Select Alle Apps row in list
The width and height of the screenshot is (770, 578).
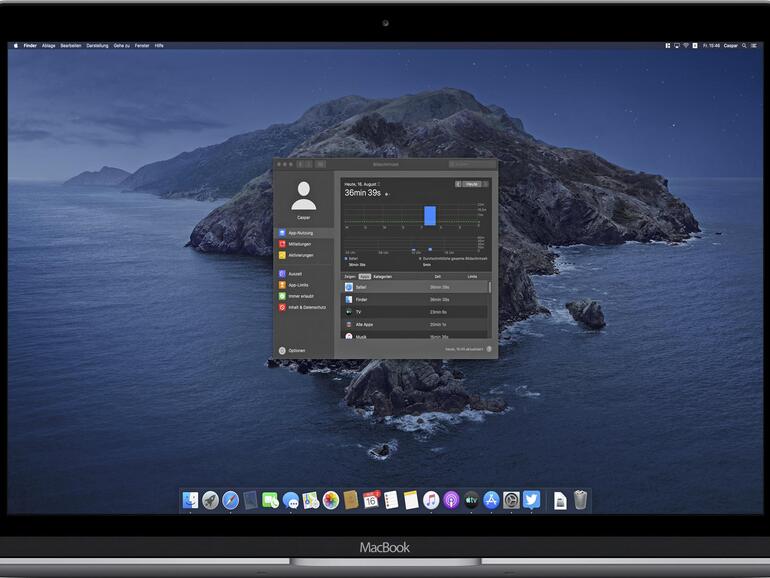click(415, 325)
